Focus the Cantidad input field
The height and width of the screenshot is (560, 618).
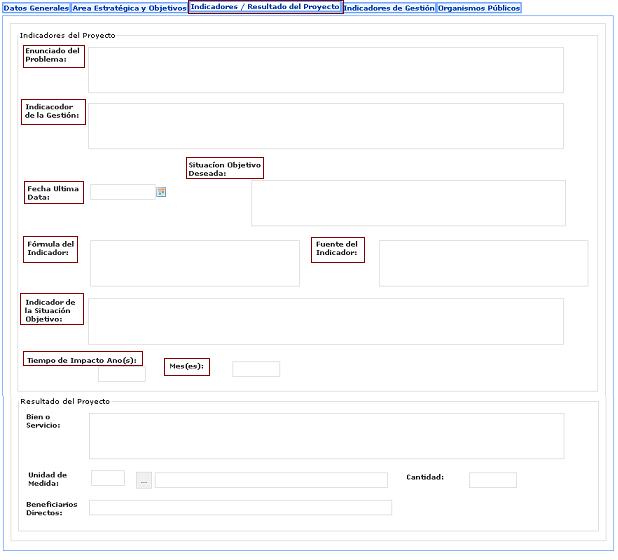pyautogui.click(x=492, y=480)
